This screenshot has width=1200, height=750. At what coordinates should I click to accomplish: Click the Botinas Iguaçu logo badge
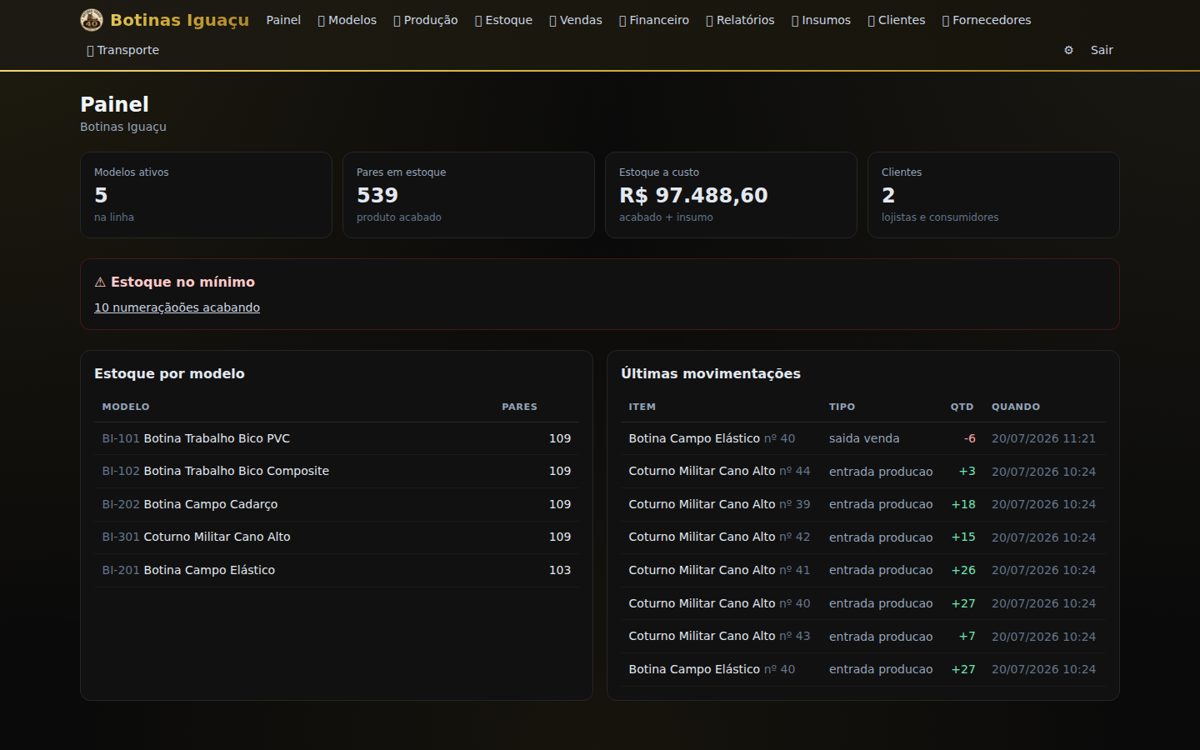click(92, 20)
